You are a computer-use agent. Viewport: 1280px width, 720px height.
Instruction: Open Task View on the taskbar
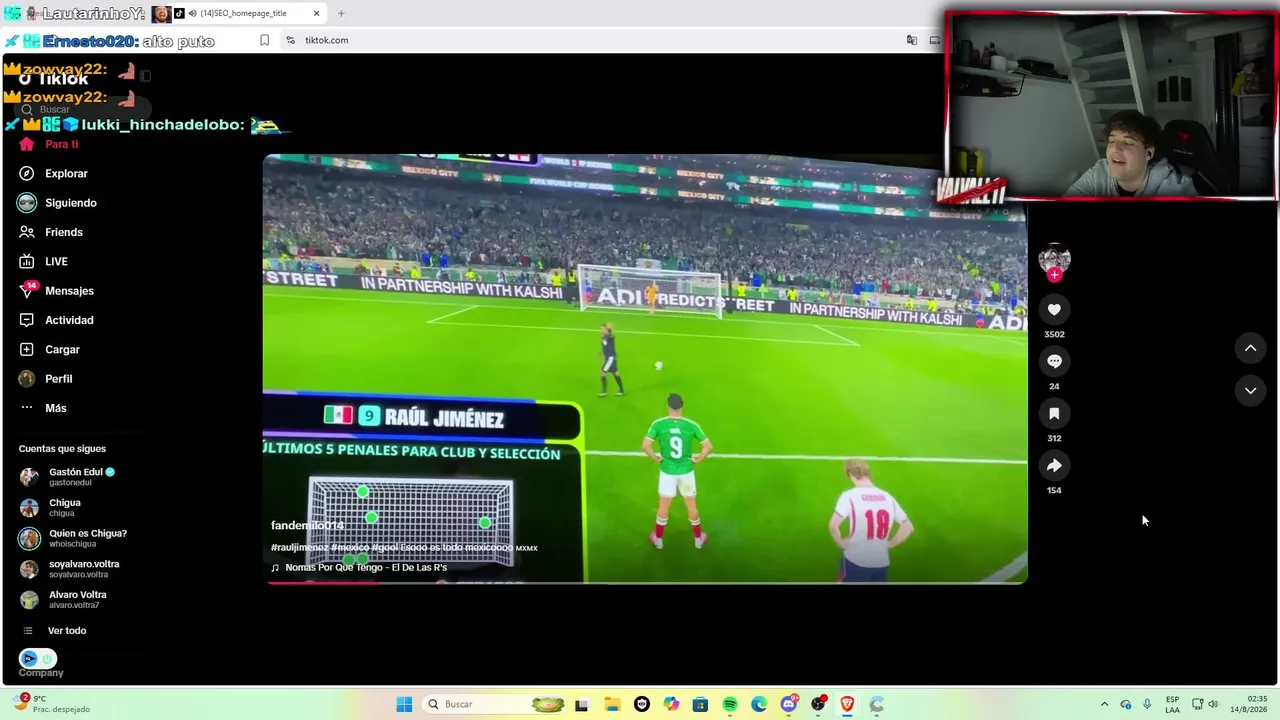click(582, 704)
